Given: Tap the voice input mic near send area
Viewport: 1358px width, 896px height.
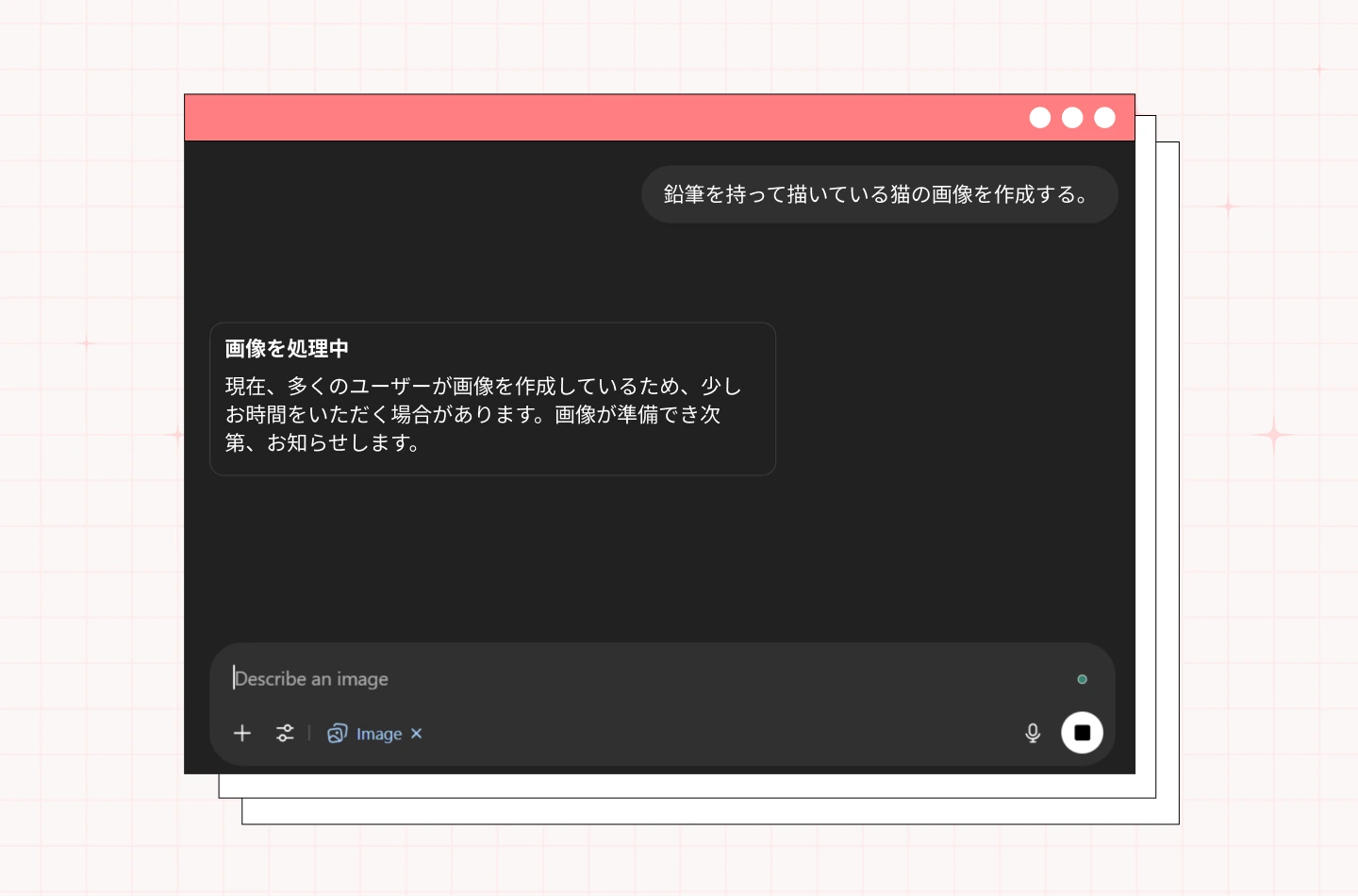Looking at the screenshot, I should (1033, 733).
